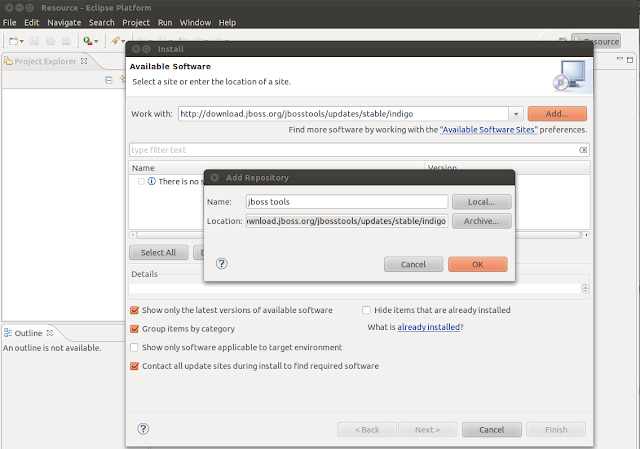
Task: Click the Resource perspective button
Action: 596,41
